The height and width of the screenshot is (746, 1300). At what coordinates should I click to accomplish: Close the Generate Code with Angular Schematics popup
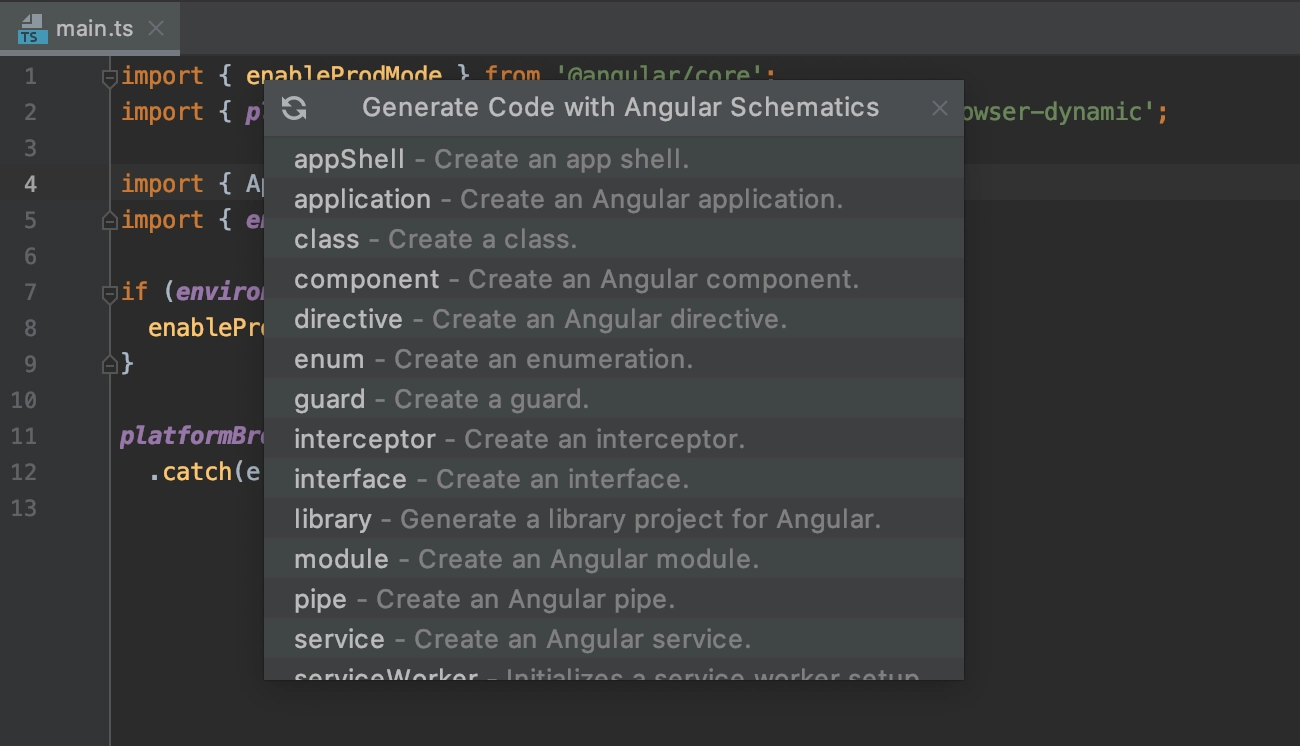pos(939,108)
